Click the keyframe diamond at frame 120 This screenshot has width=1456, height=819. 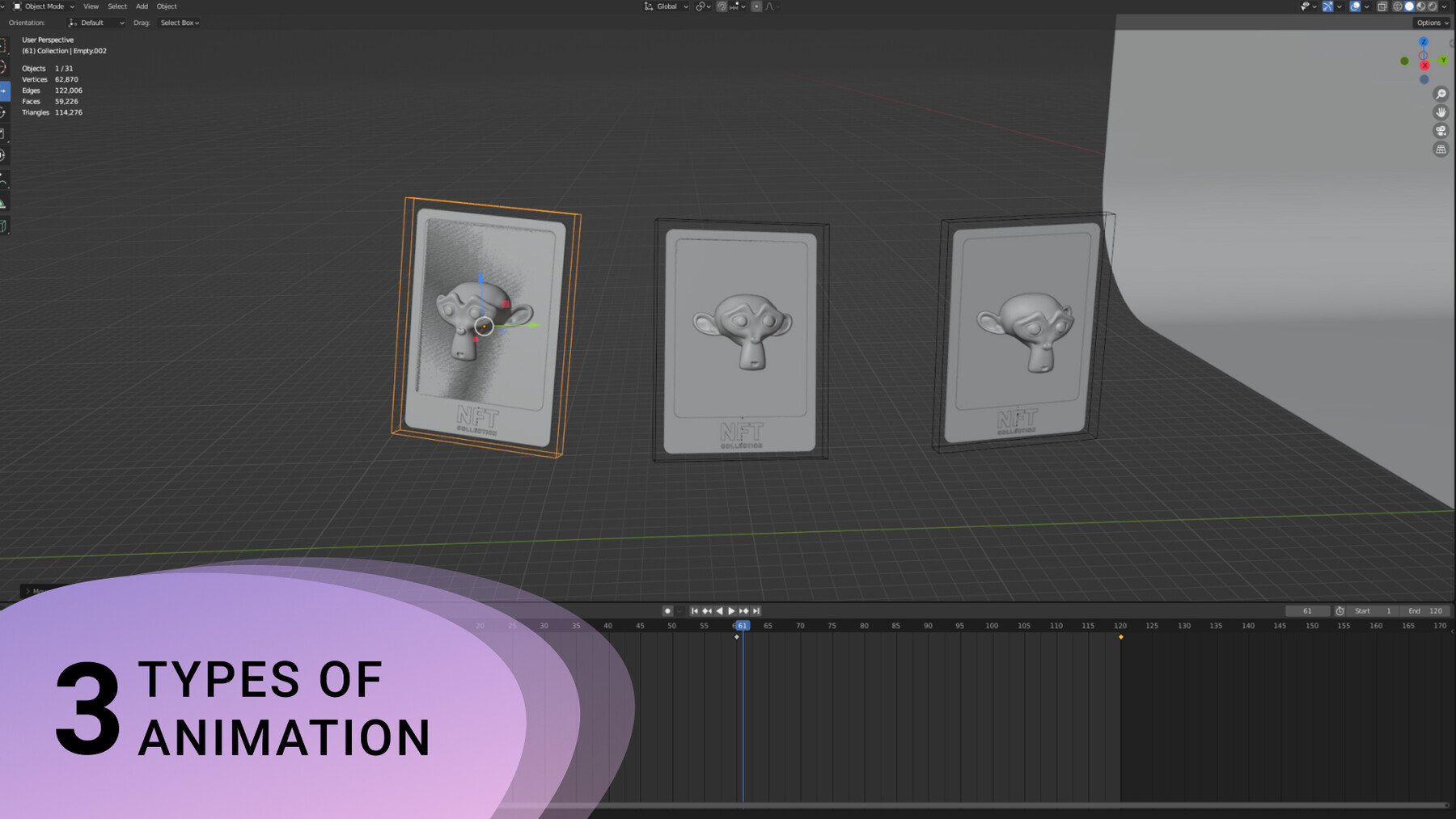point(1120,637)
